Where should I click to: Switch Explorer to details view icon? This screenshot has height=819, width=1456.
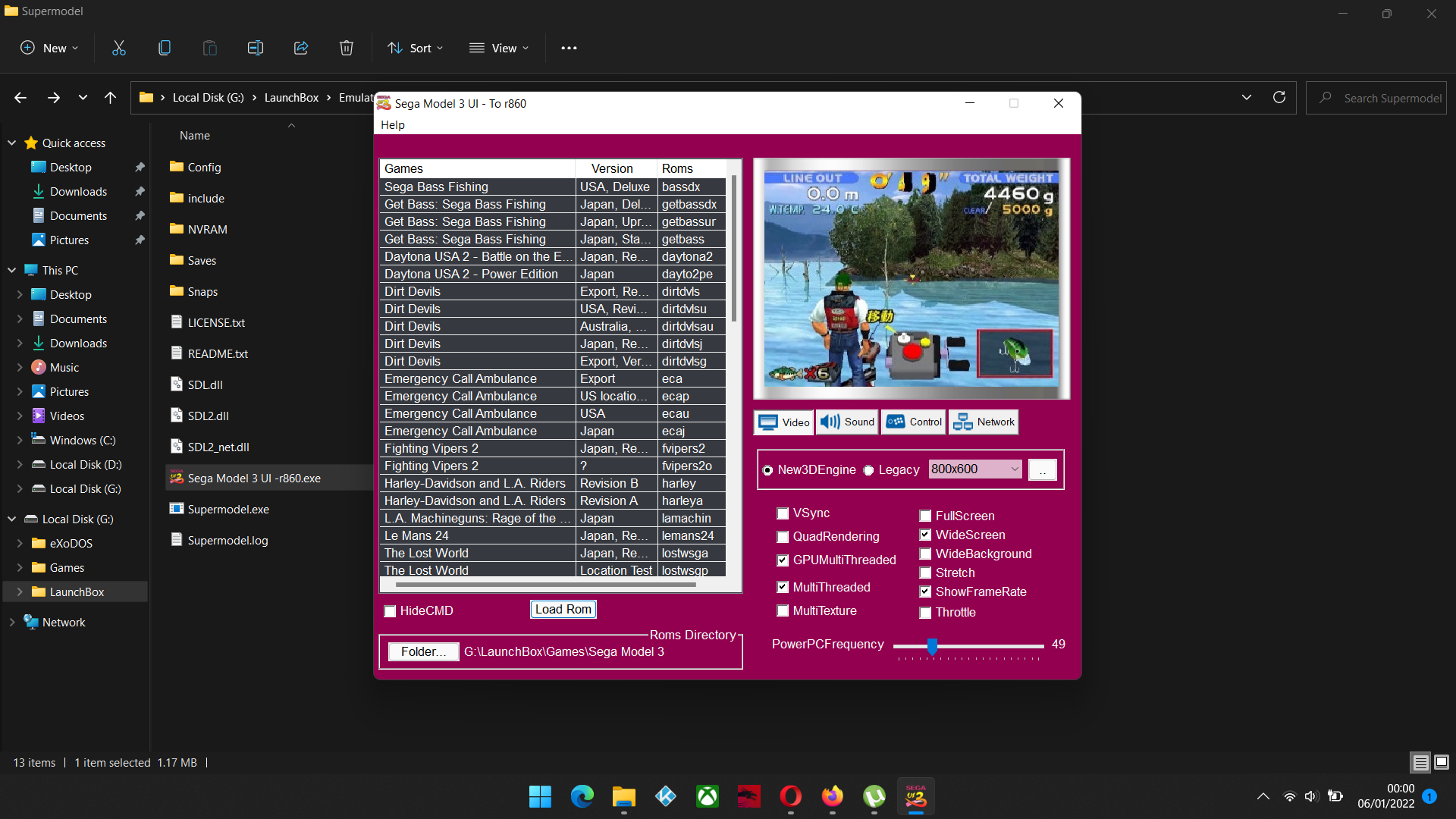tap(1420, 763)
